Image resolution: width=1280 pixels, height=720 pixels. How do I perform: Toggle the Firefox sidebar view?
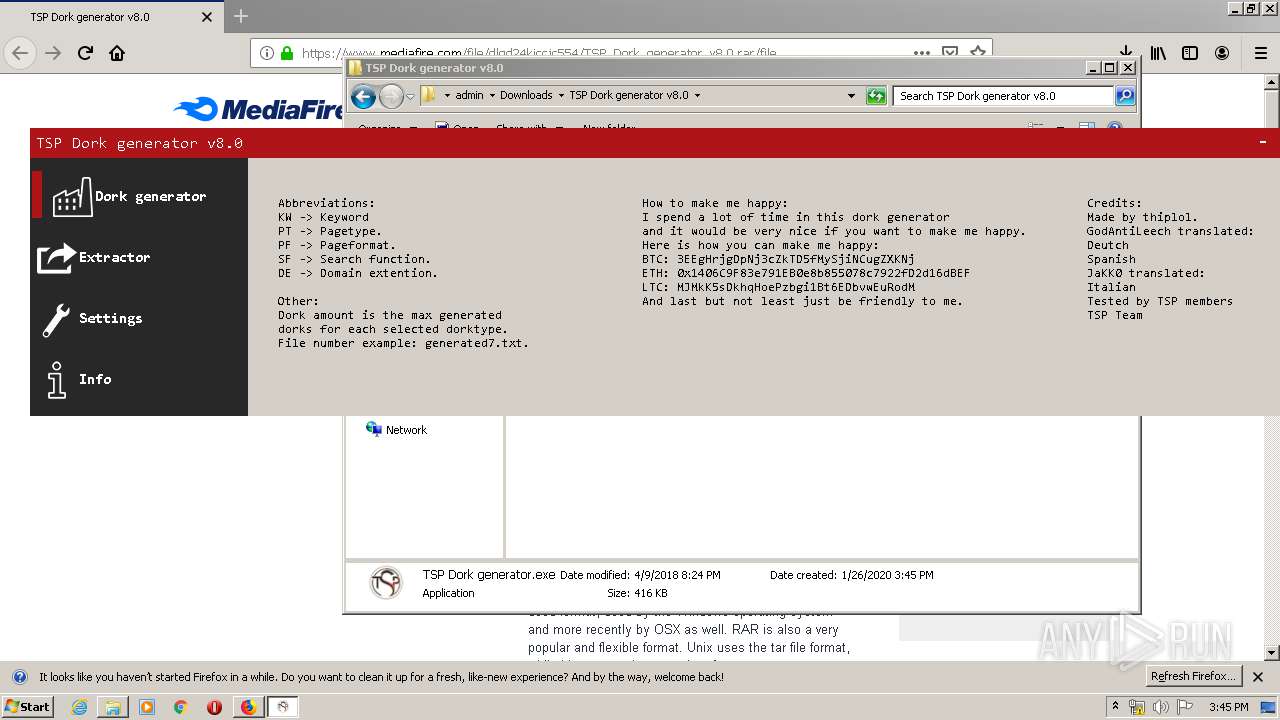[1190, 53]
